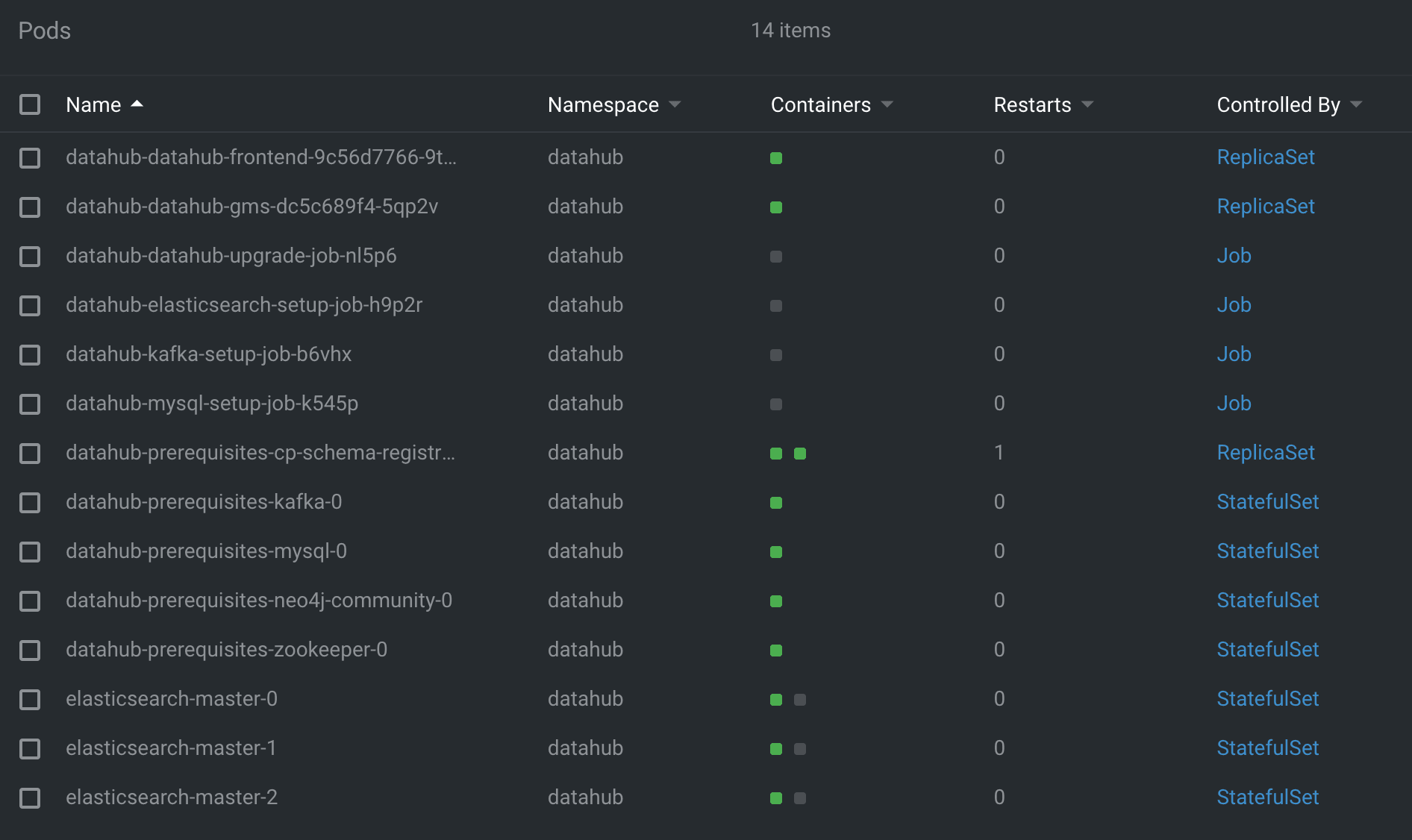
Task: Open StatefulSet link for elasticsearch-master-1
Action: (1268, 748)
